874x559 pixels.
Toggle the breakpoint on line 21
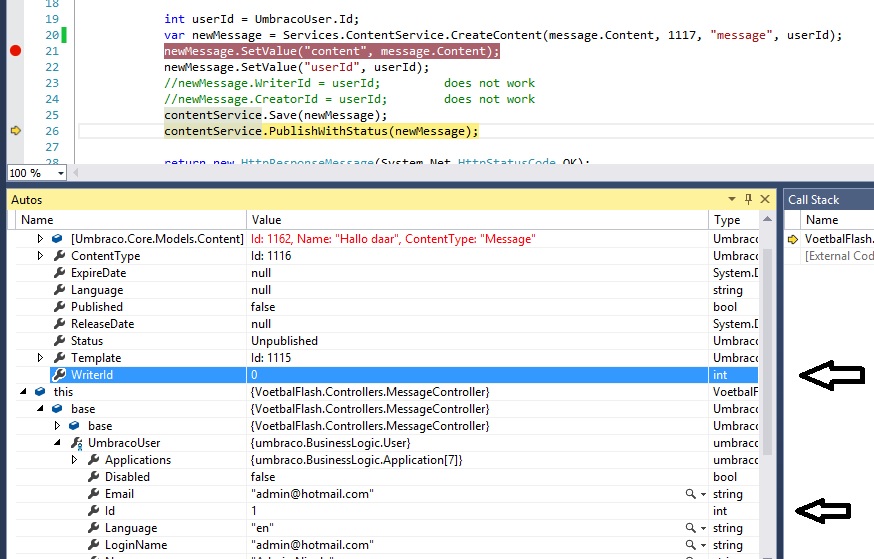coord(16,51)
